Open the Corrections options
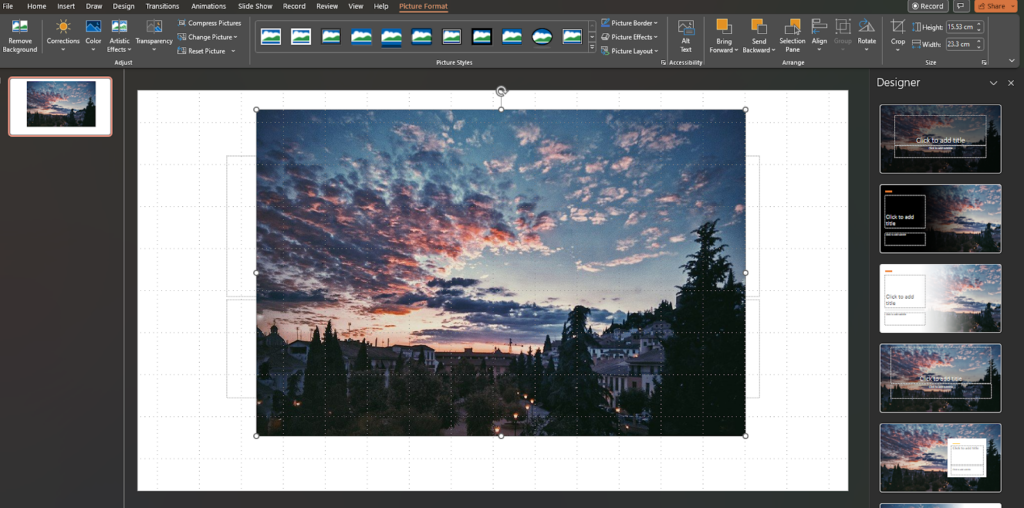The image size is (1024, 508). pos(63,35)
